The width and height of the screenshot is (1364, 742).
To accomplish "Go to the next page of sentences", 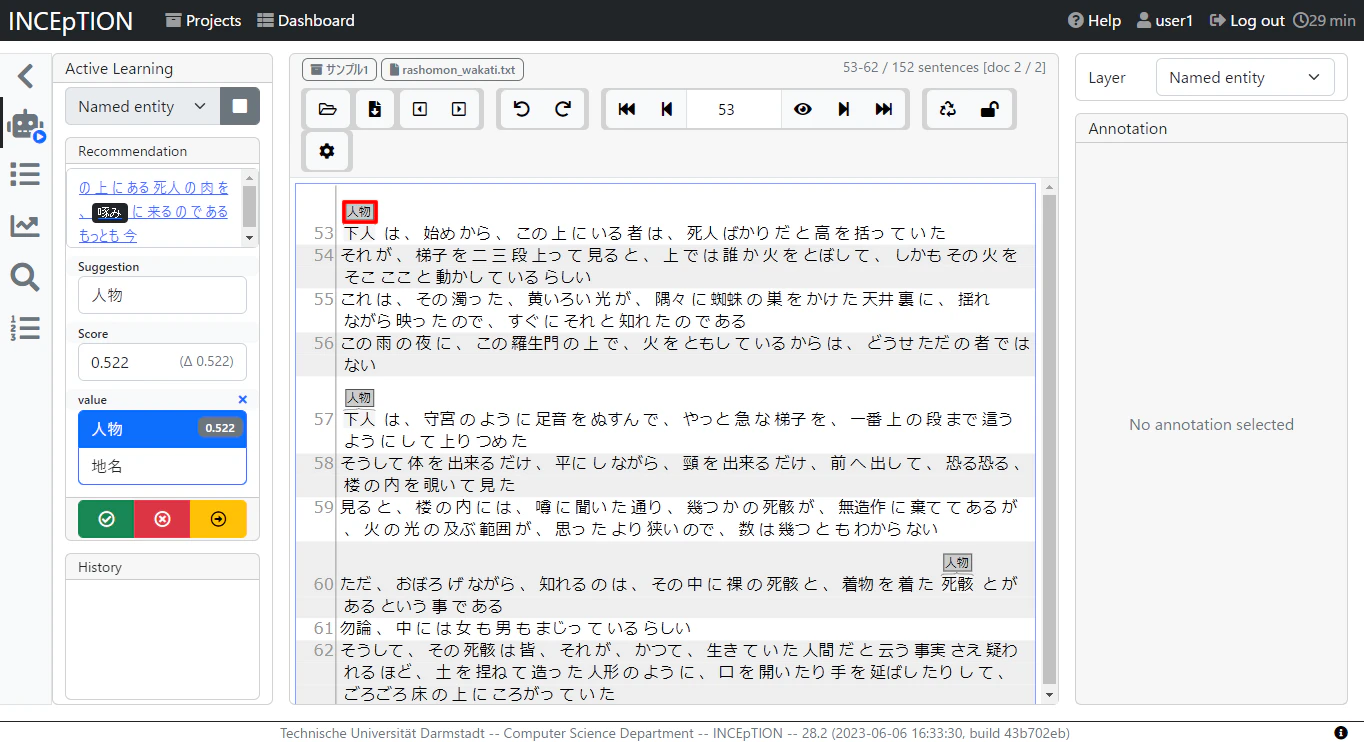I will pyautogui.click(x=843, y=109).
